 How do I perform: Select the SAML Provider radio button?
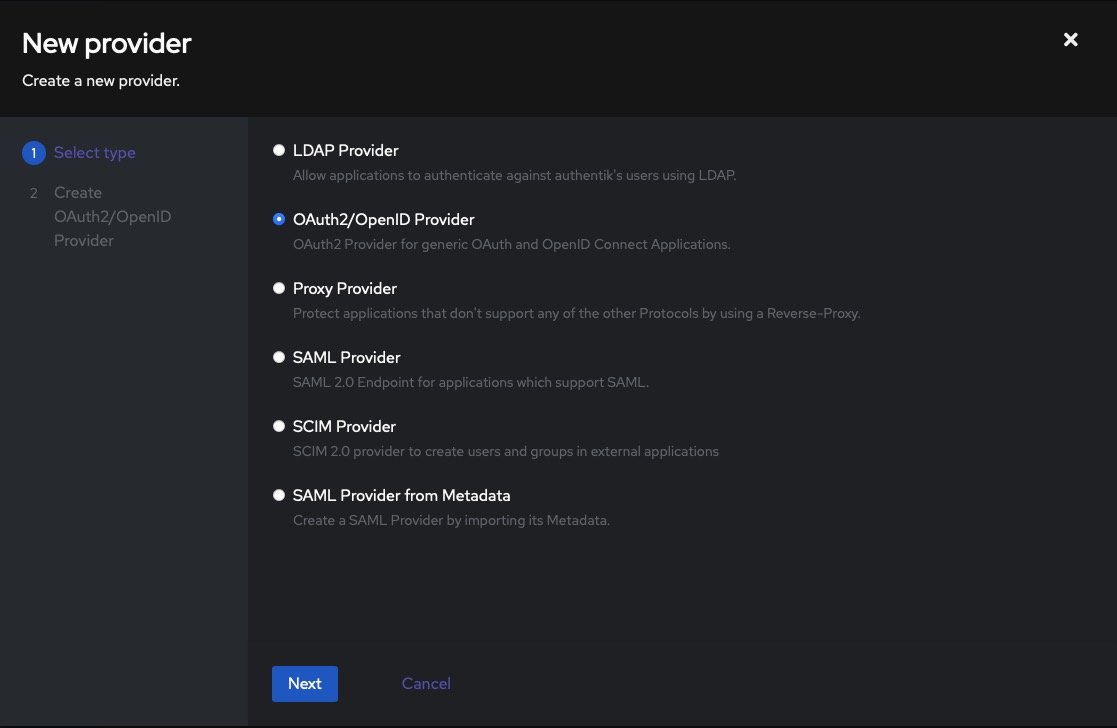[x=279, y=356]
